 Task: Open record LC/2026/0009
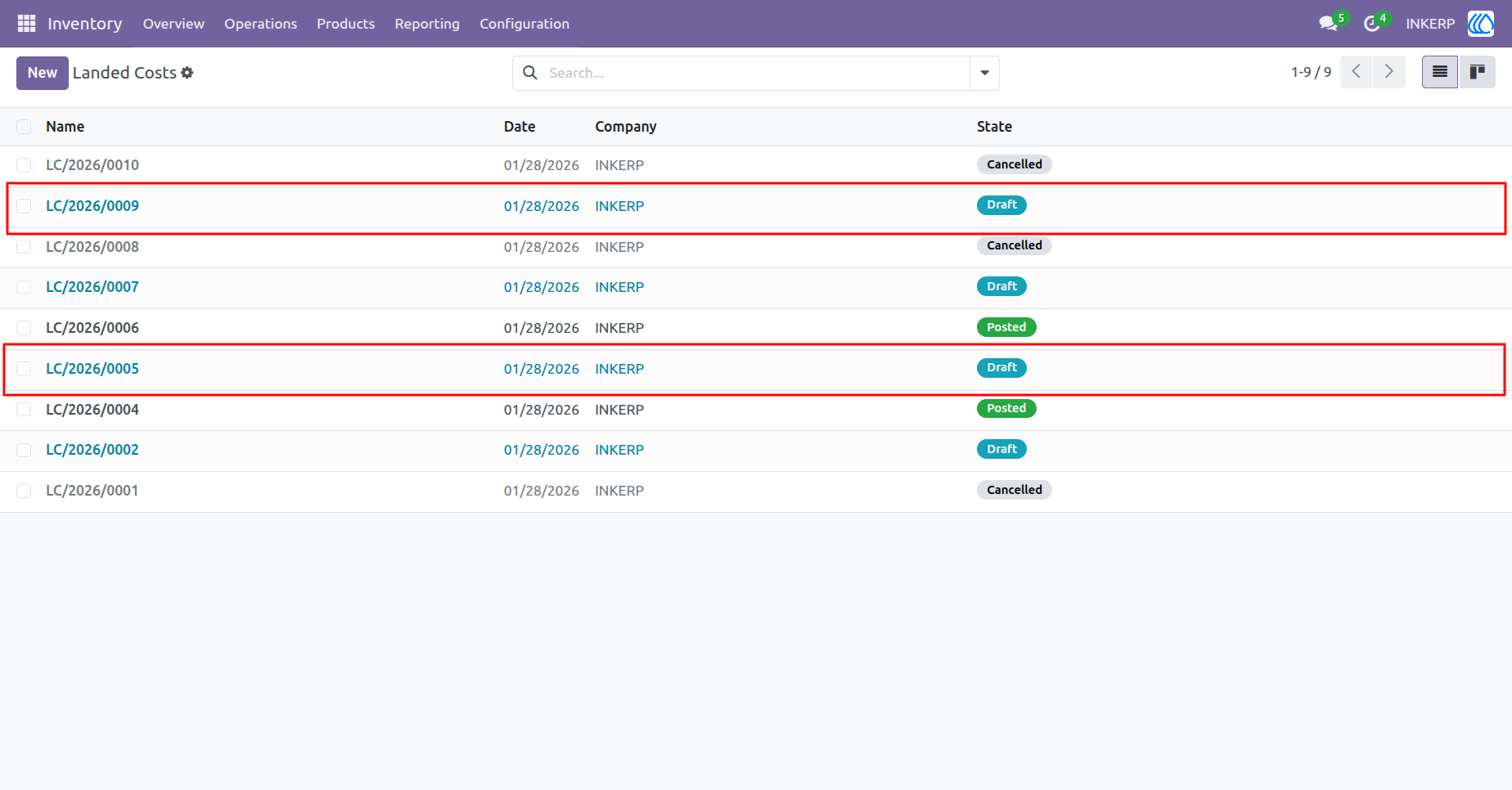pyautogui.click(x=92, y=206)
